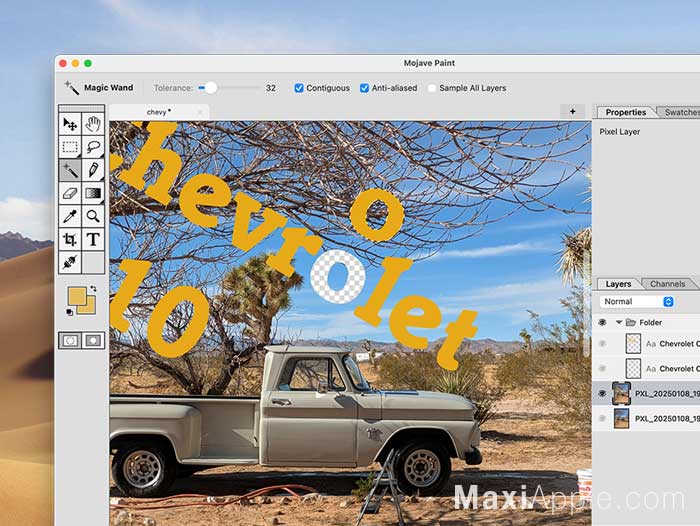Viewport: 700px width, 526px height.
Task: Select the Text tool
Action: pos(93,240)
